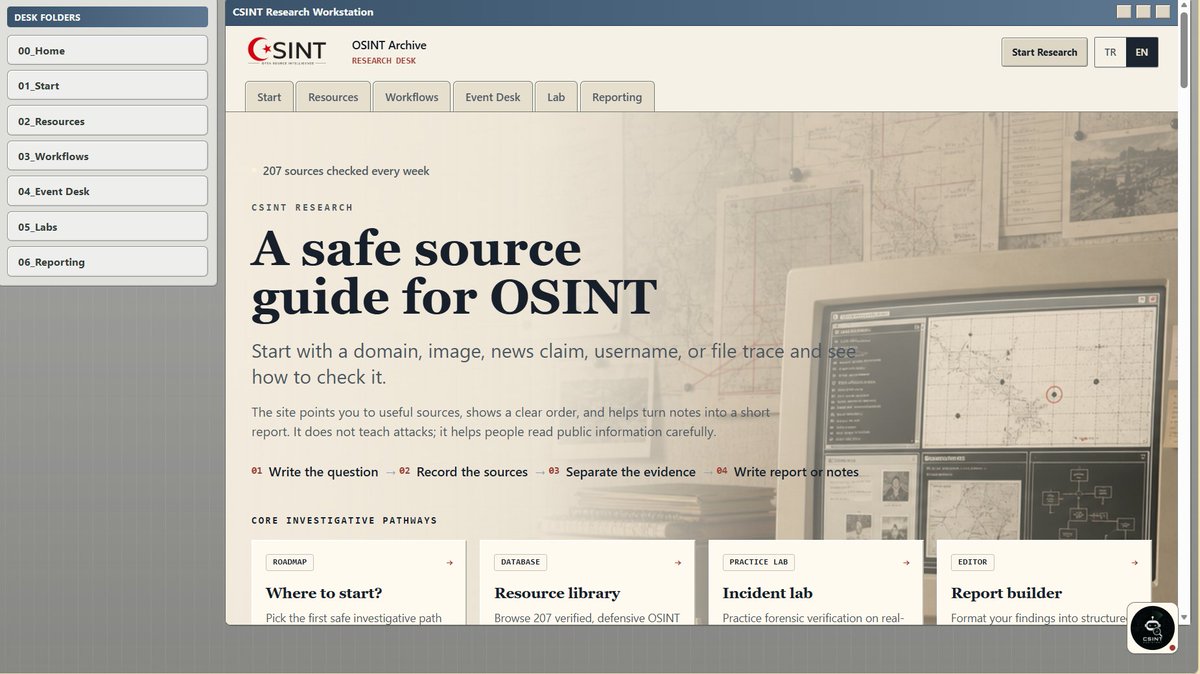
Task: Open the 00_Home desk folder
Action: click(x=107, y=50)
